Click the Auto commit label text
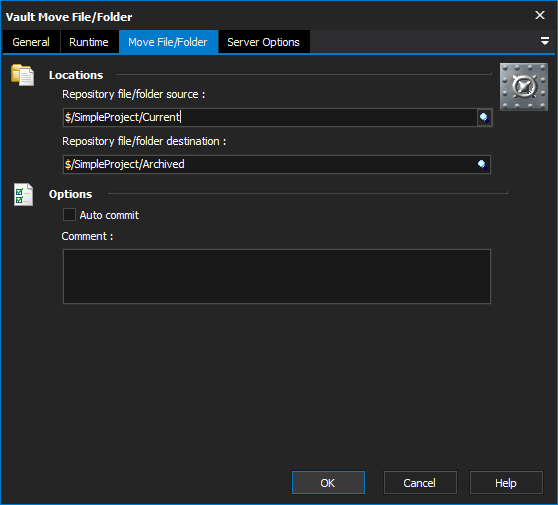The width and height of the screenshot is (558, 505). pyautogui.click(x=109, y=215)
